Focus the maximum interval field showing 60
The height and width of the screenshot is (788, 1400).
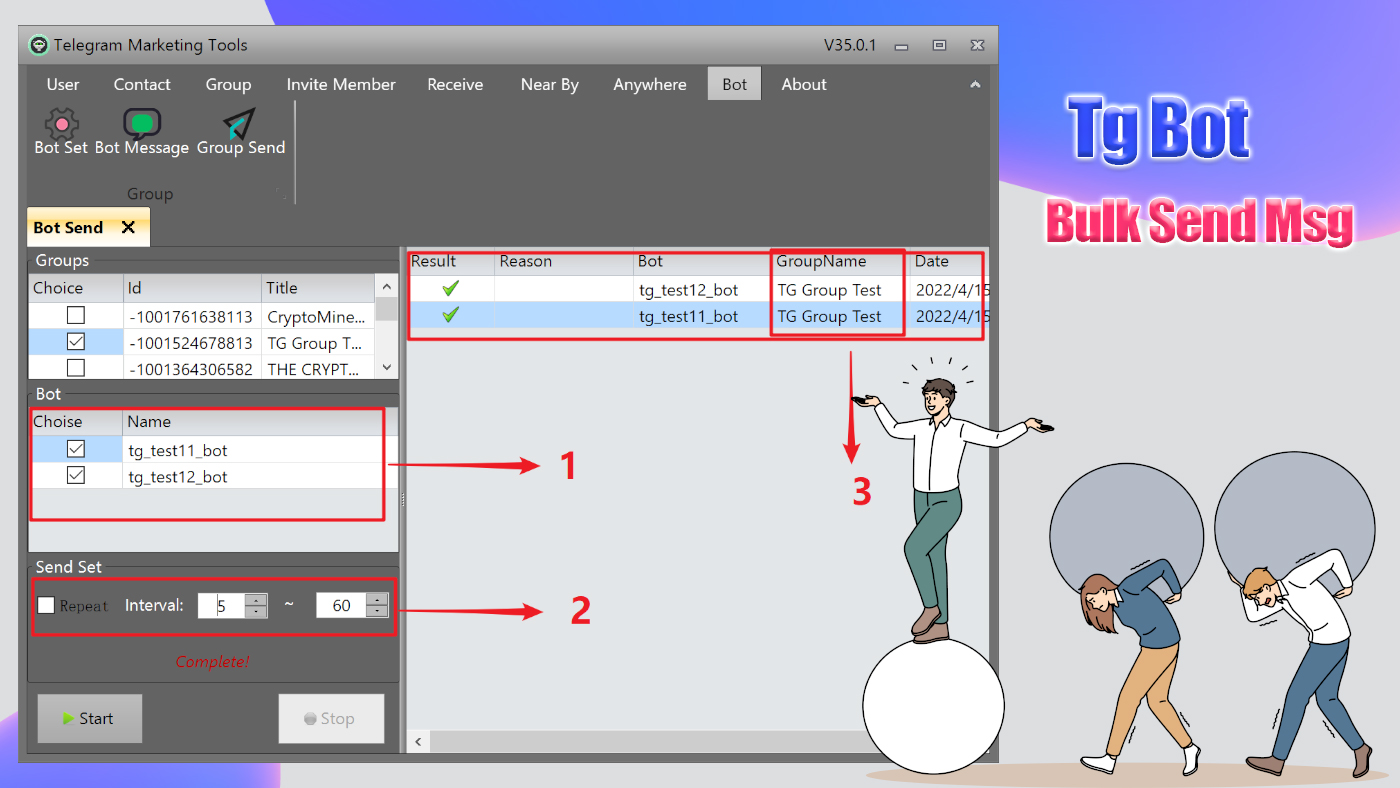coord(341,605)
